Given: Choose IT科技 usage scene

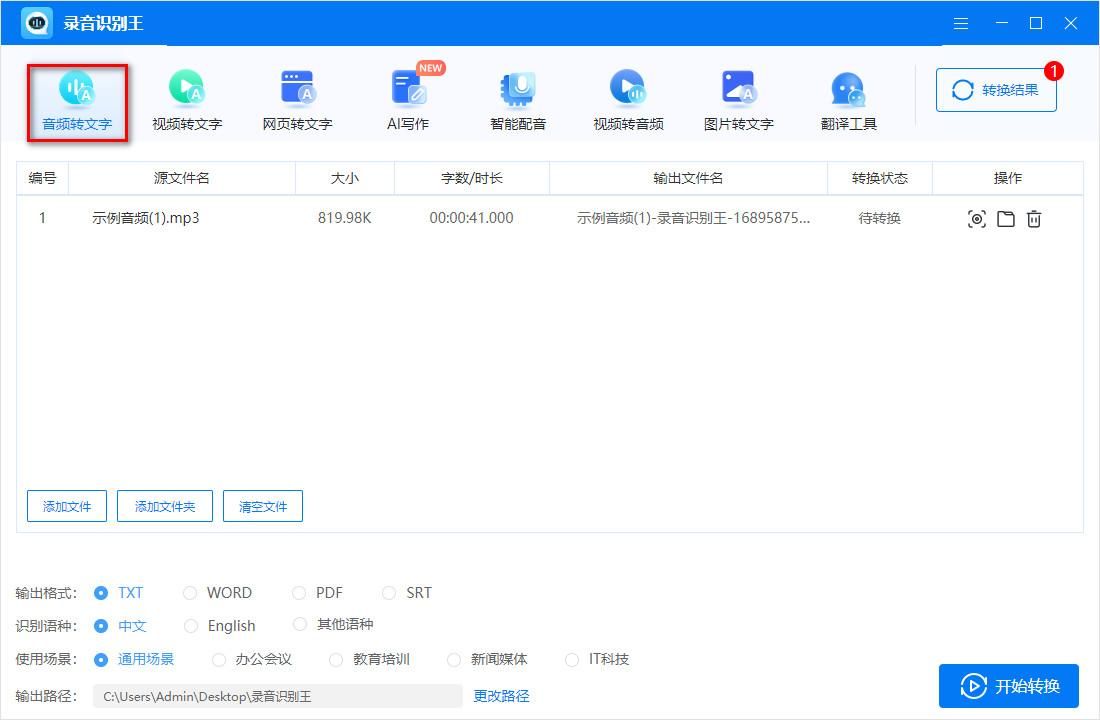Looking at the screenshot, I should (x=597, y=659).
